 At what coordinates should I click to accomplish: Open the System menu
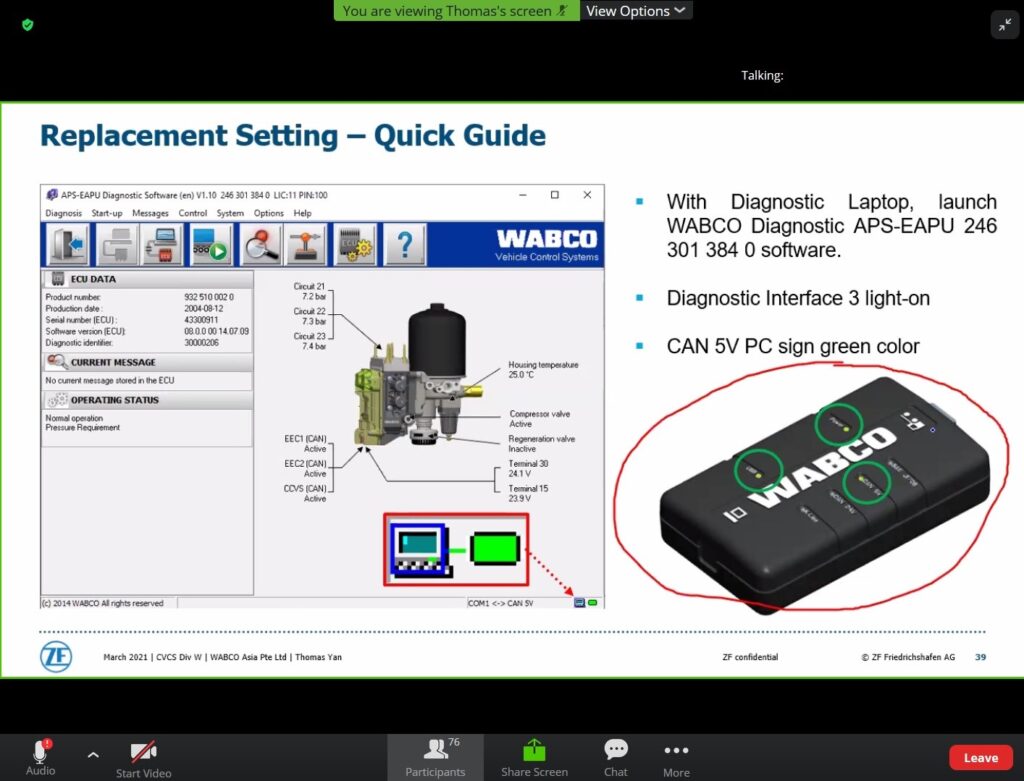click(230, 213)
